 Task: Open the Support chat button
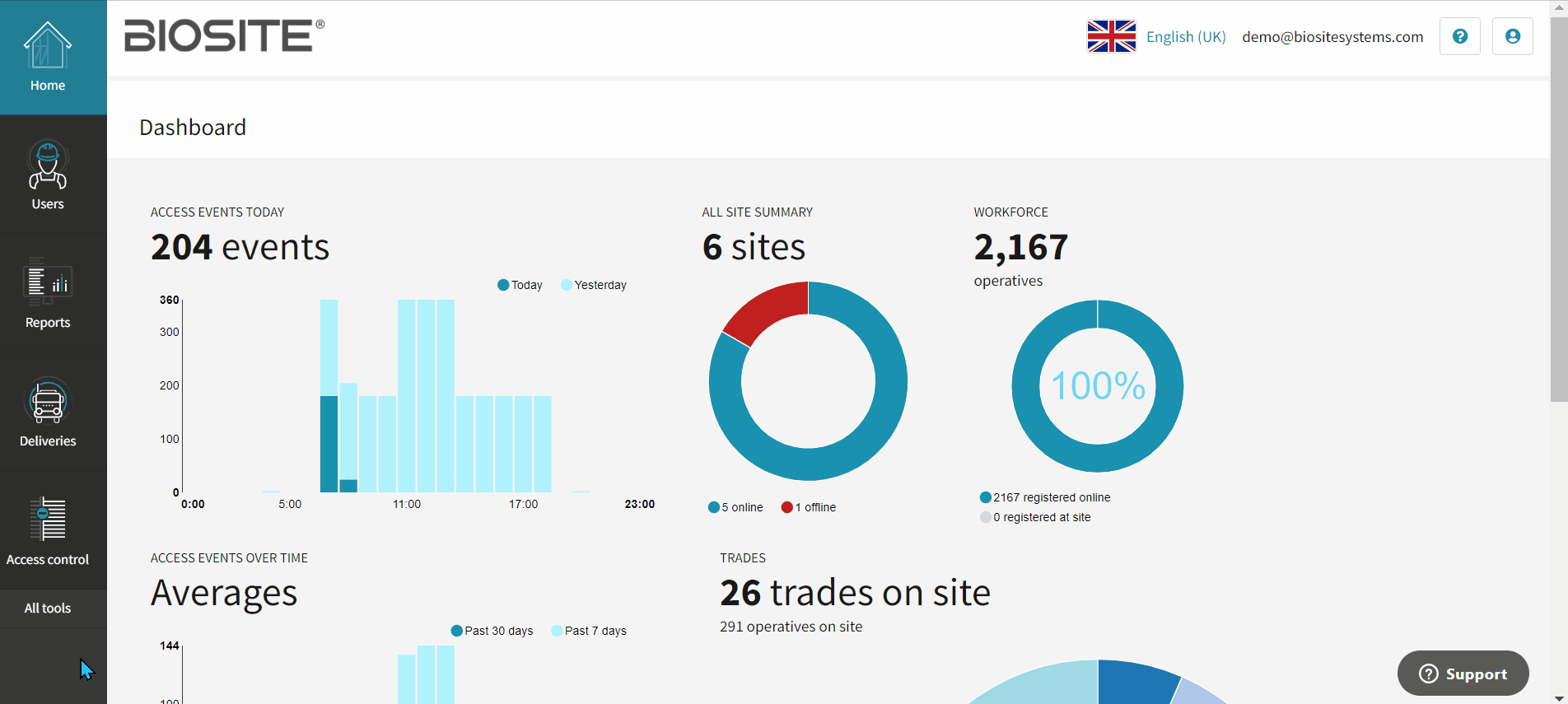point(1463,674)
